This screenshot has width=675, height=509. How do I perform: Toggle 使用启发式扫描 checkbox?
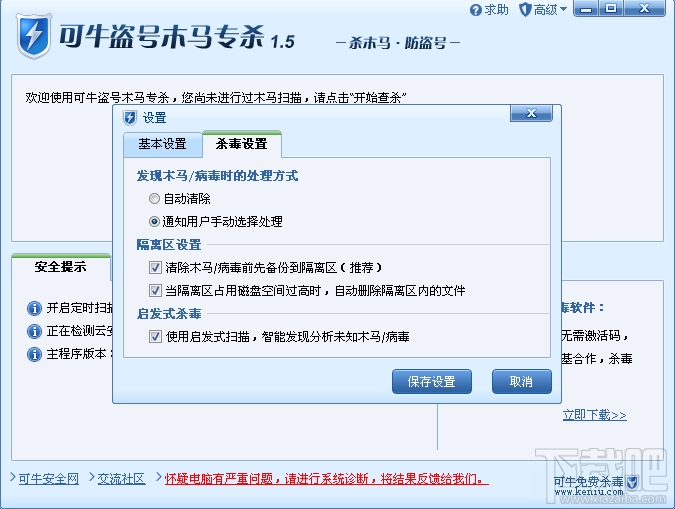coord(155,336)
